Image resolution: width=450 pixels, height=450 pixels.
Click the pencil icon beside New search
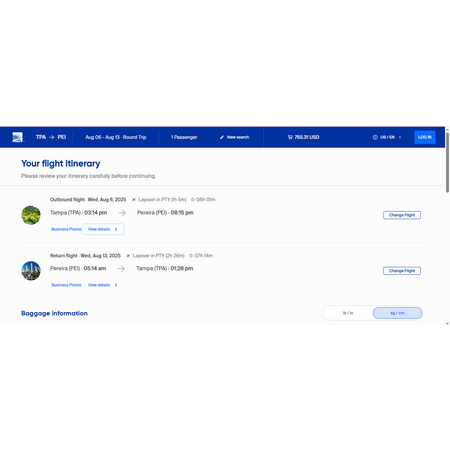point(222,137)
